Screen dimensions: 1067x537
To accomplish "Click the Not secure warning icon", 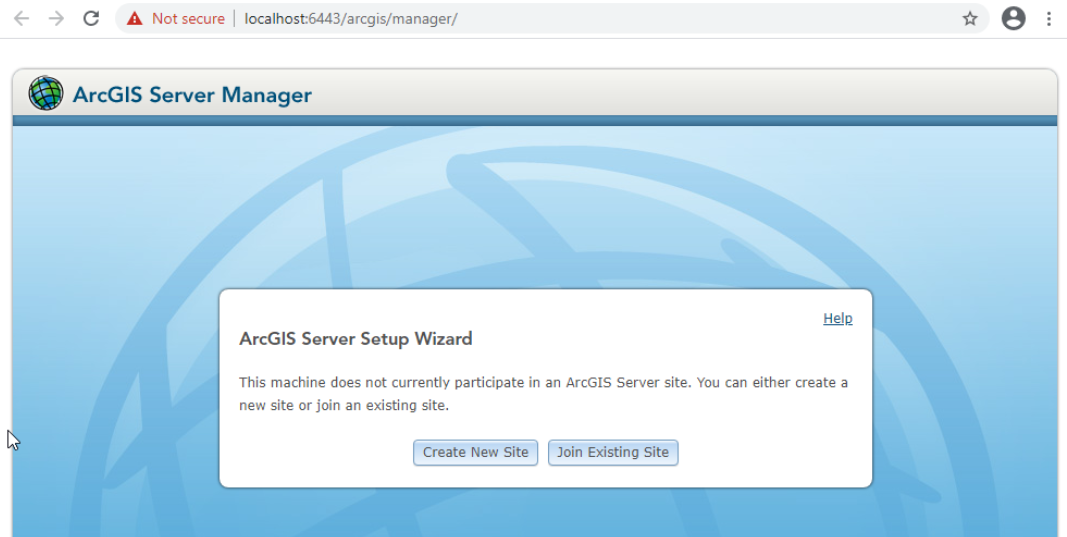I will [135, 18].
